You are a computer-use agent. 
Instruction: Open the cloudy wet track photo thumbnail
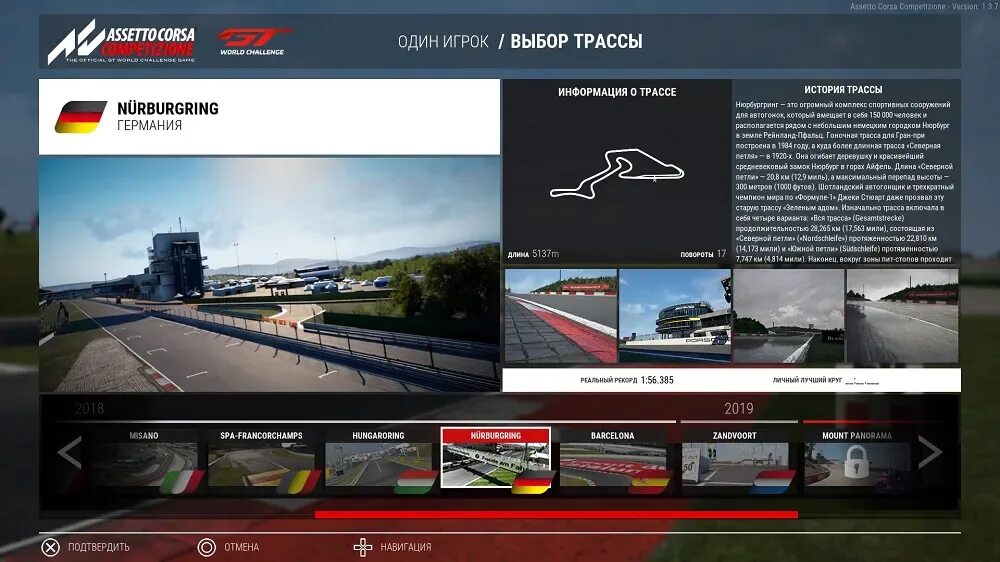789,316
